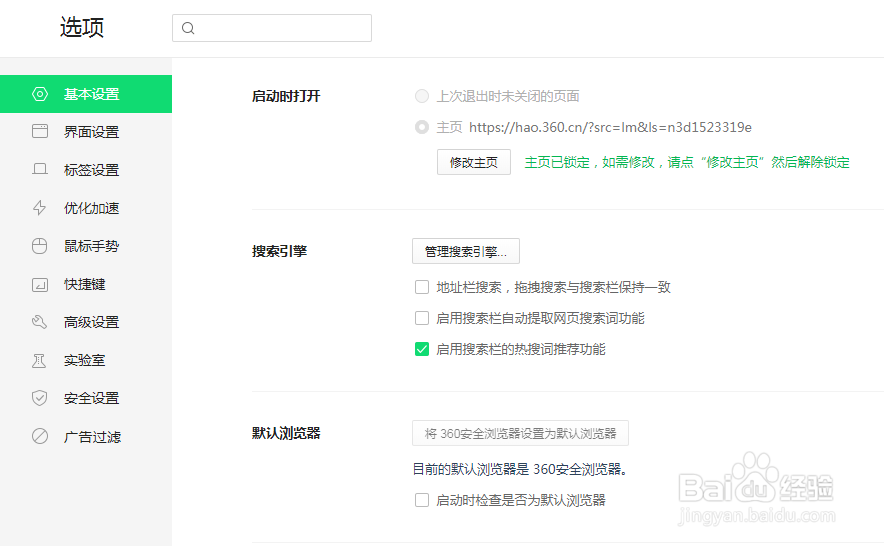Click the 启动时打开 heading
Viewport: 884px width, 546px height.
(x=286, y=96)
